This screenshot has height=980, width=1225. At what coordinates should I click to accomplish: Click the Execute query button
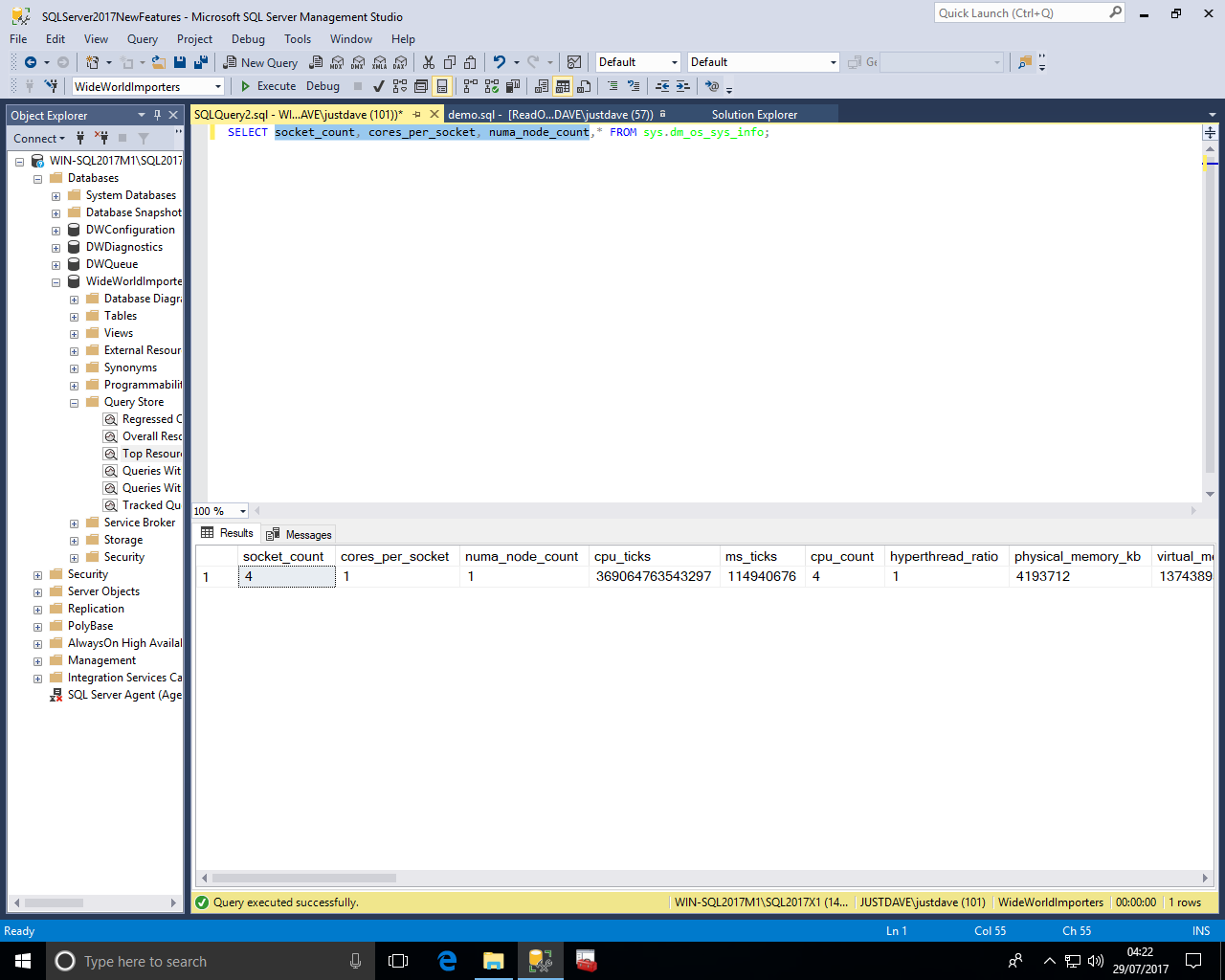268,86
